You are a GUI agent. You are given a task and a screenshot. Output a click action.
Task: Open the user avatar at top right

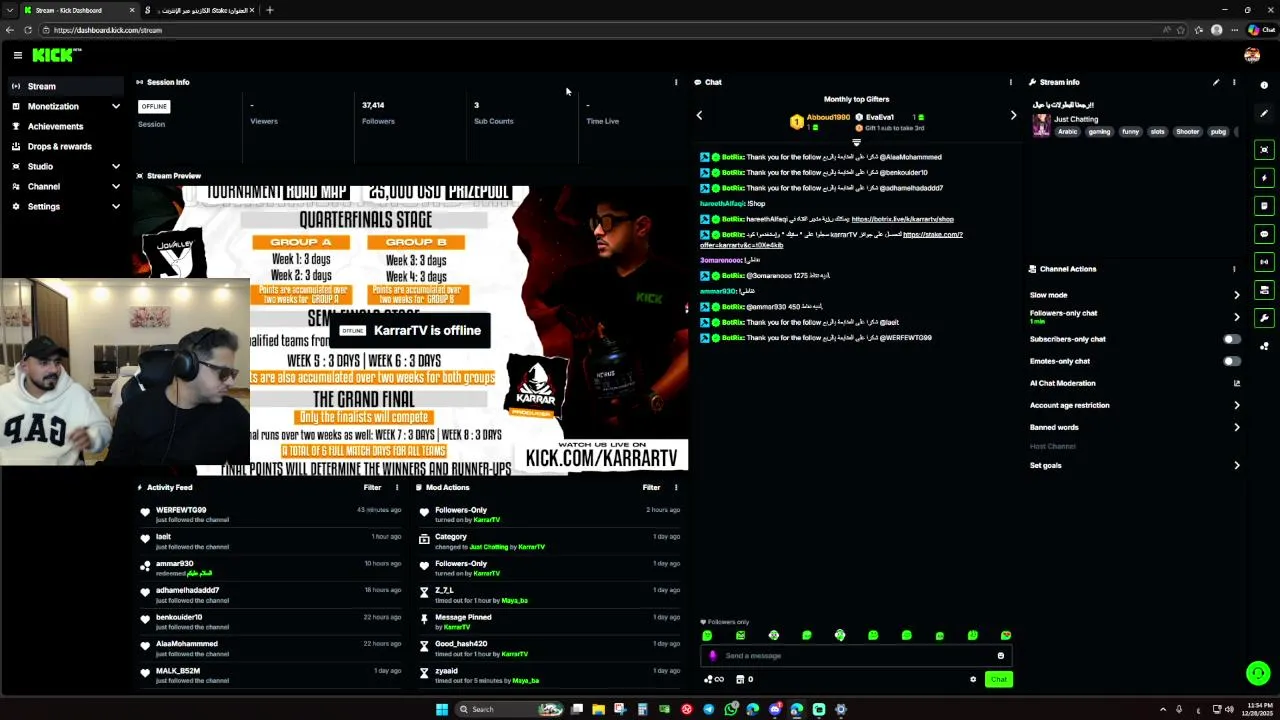coord(1252,56)
